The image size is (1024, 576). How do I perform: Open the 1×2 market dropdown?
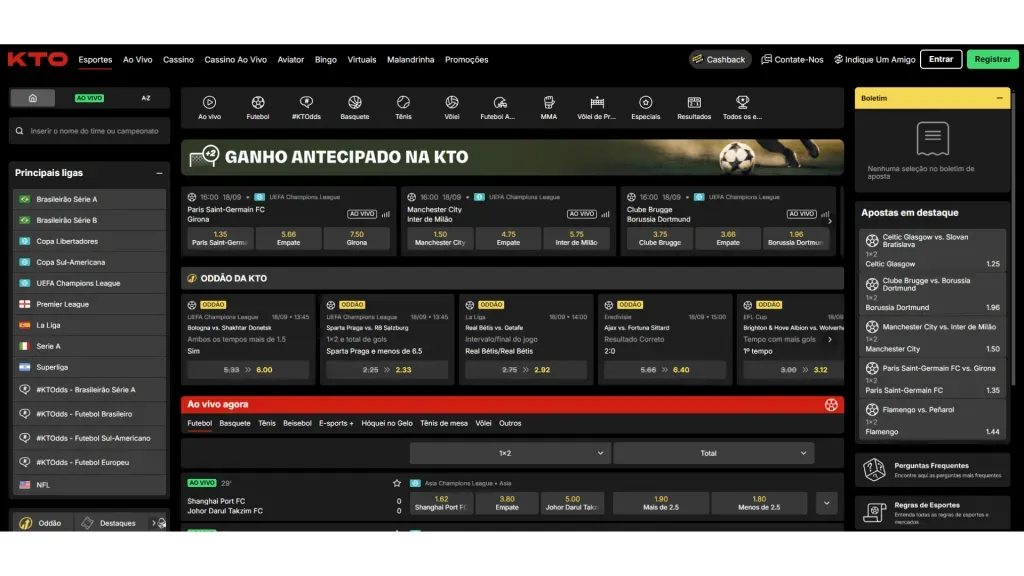pyautogui.click(x=510, y=453)
